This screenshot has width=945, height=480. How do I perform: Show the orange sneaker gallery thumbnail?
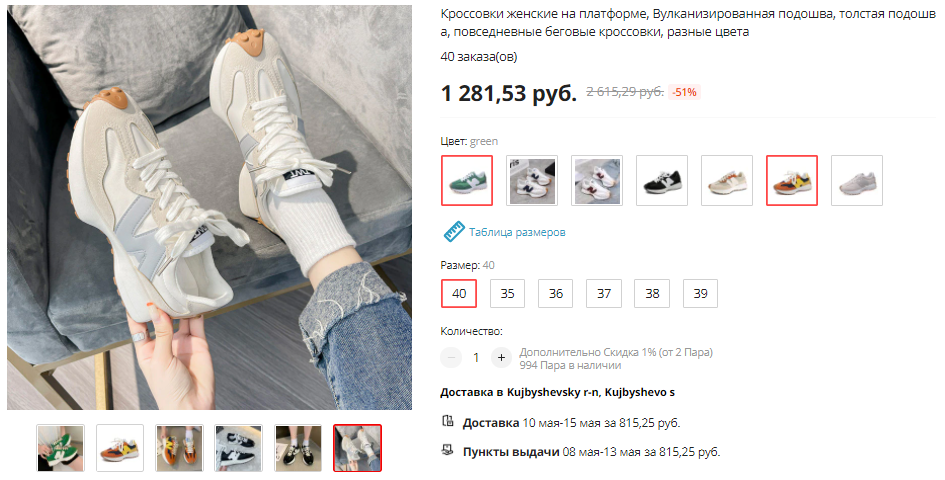120,448
